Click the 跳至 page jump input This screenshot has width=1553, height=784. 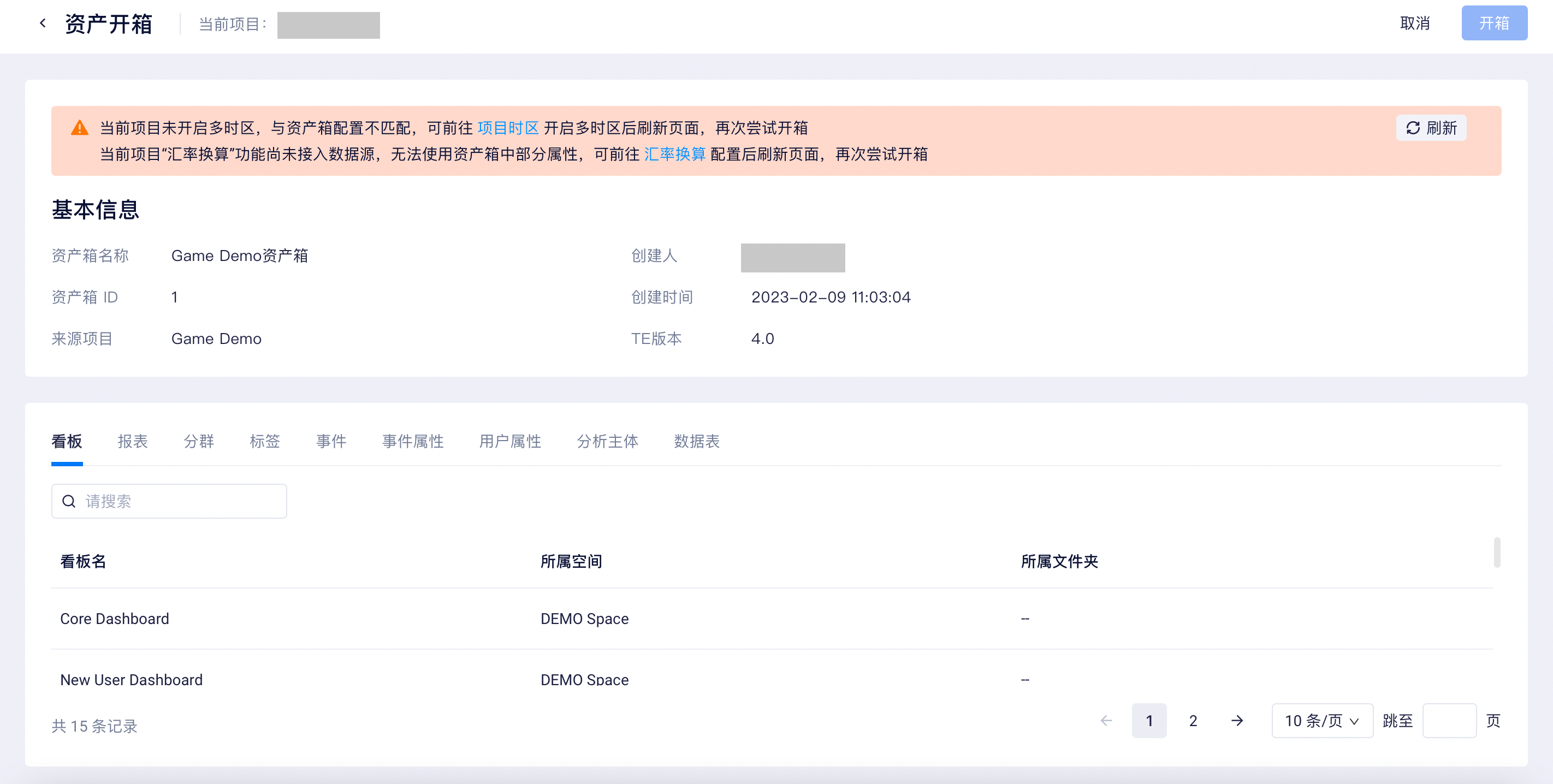(x=1449, y=721)
